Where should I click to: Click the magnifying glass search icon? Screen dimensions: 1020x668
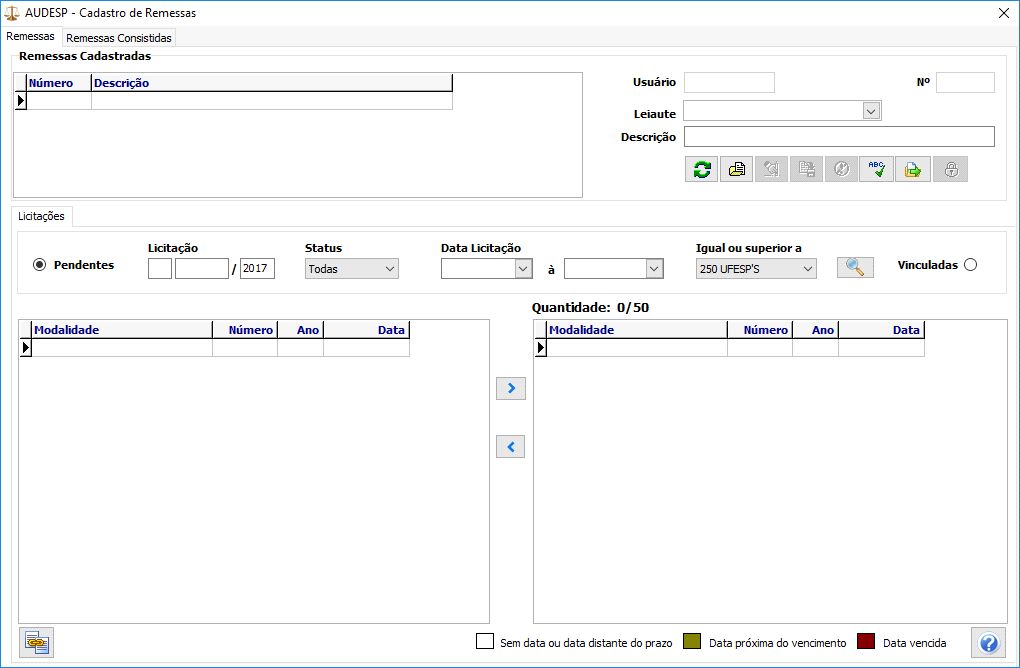pos(855,267)
